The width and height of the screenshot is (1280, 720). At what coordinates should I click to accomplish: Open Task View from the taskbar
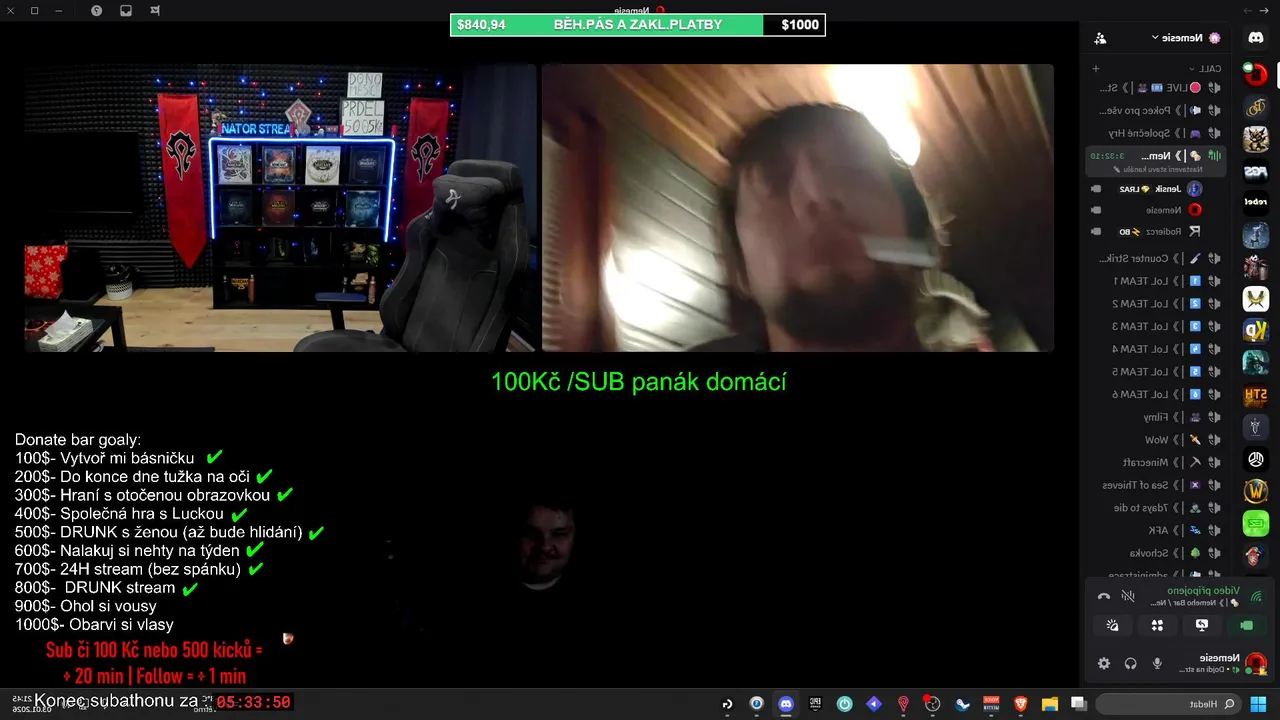tap(1078, 703)
